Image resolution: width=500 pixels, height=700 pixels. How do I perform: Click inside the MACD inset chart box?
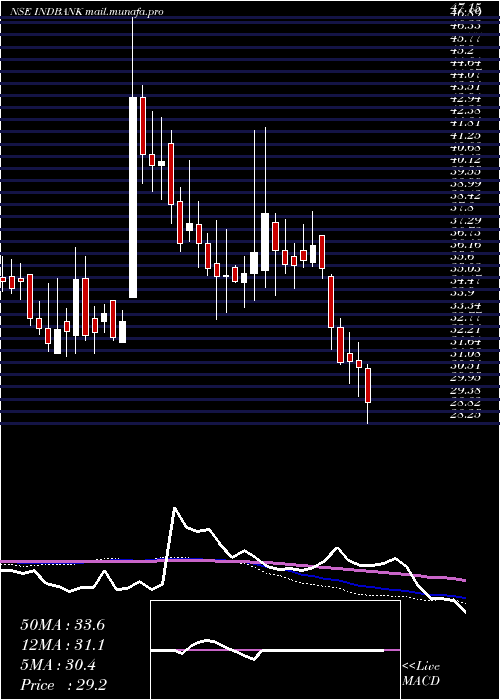click(x=275, y=650)
